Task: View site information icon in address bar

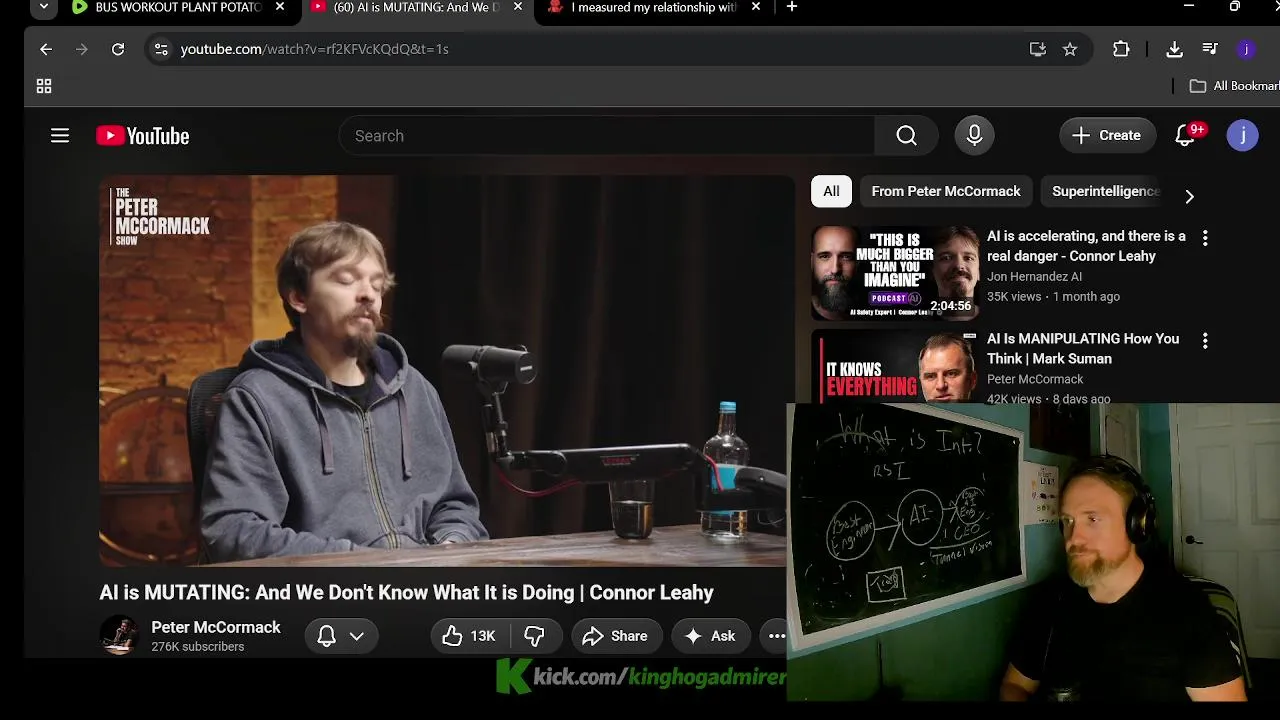Action: coord(162,49)
